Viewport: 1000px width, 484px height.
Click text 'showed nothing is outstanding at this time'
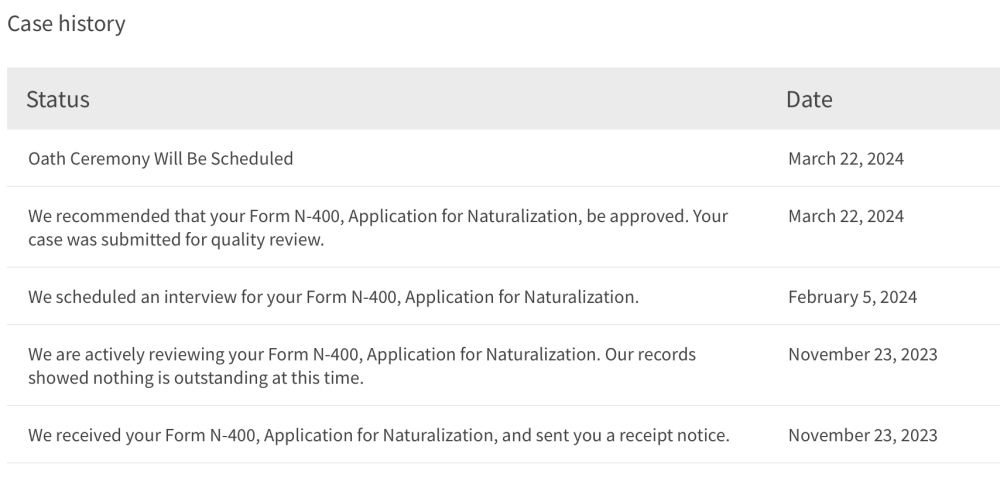tap(195, 378)
